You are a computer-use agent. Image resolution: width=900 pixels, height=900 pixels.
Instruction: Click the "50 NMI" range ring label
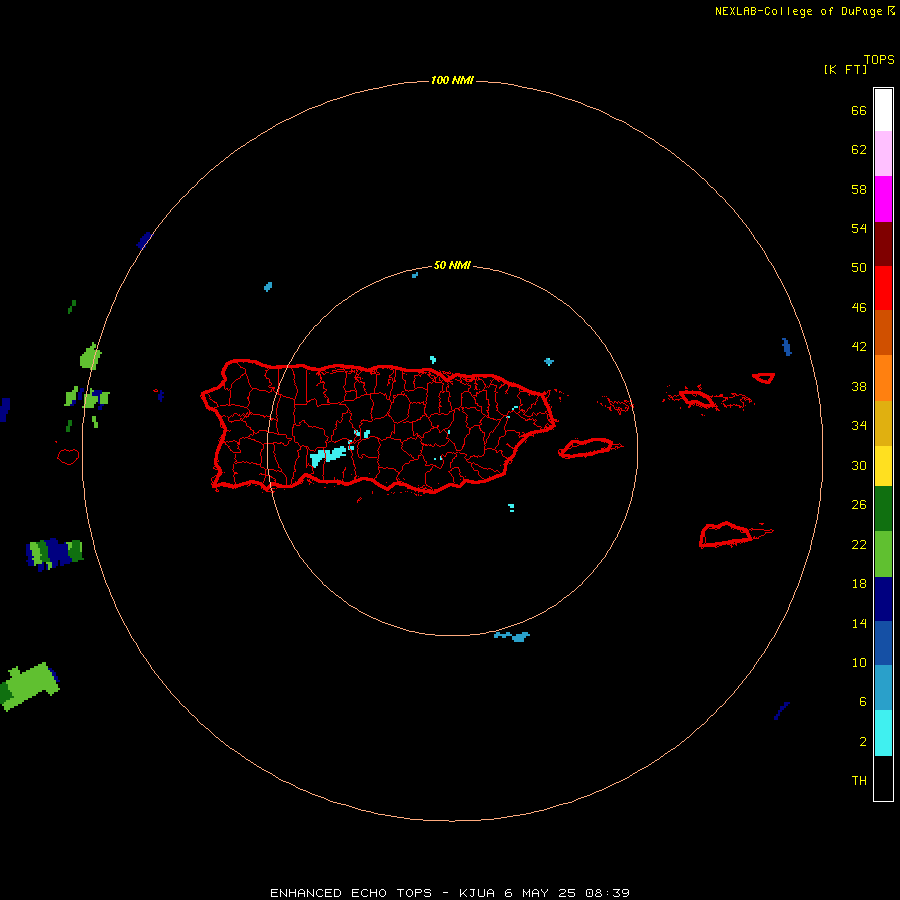coord(452,265)
